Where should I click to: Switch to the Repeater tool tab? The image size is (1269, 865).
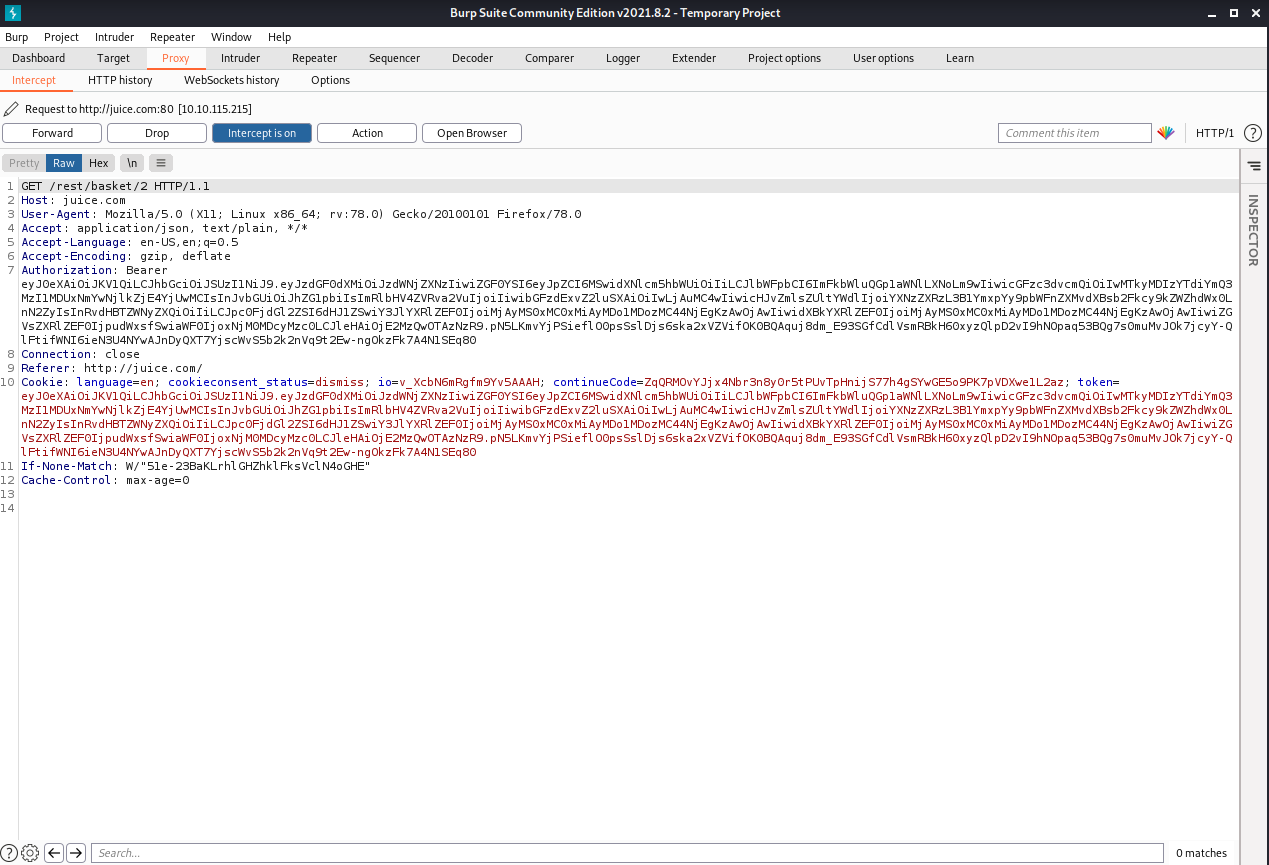tap(315, 58)
